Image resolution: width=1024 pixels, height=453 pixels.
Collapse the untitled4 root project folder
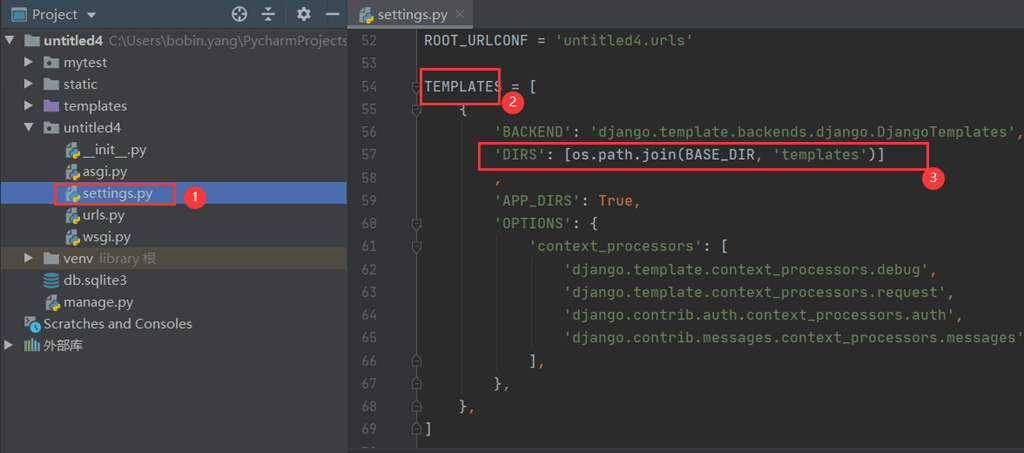point(10,41)
